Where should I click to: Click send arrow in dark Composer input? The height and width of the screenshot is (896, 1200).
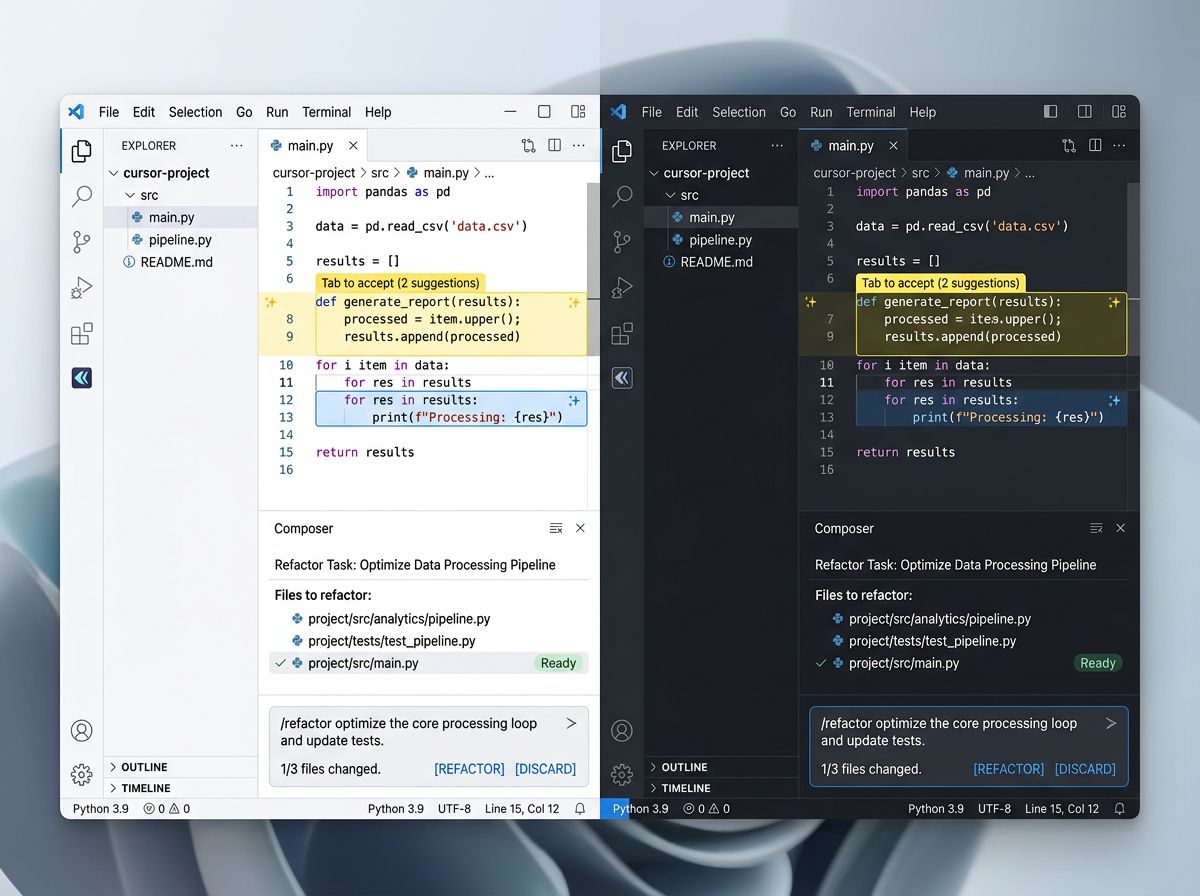1111,723
